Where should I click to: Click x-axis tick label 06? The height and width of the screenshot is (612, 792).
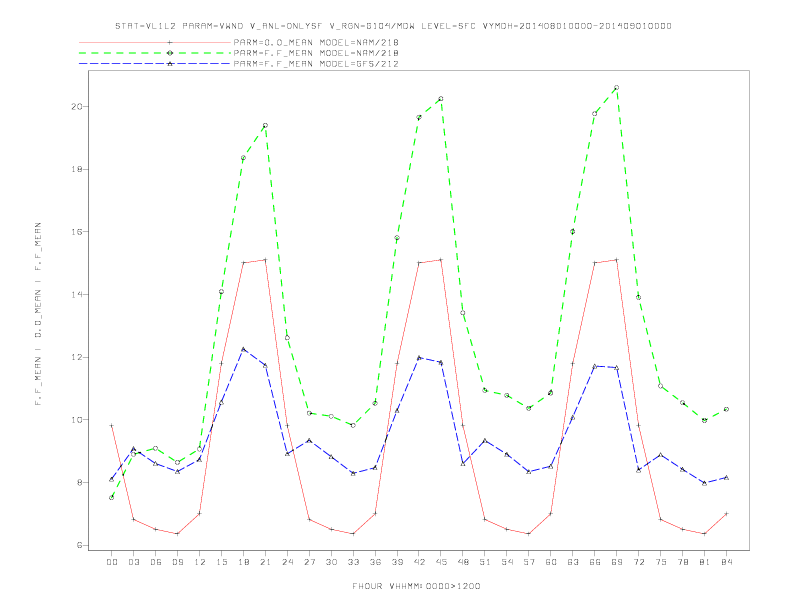[x=156, y=562]
